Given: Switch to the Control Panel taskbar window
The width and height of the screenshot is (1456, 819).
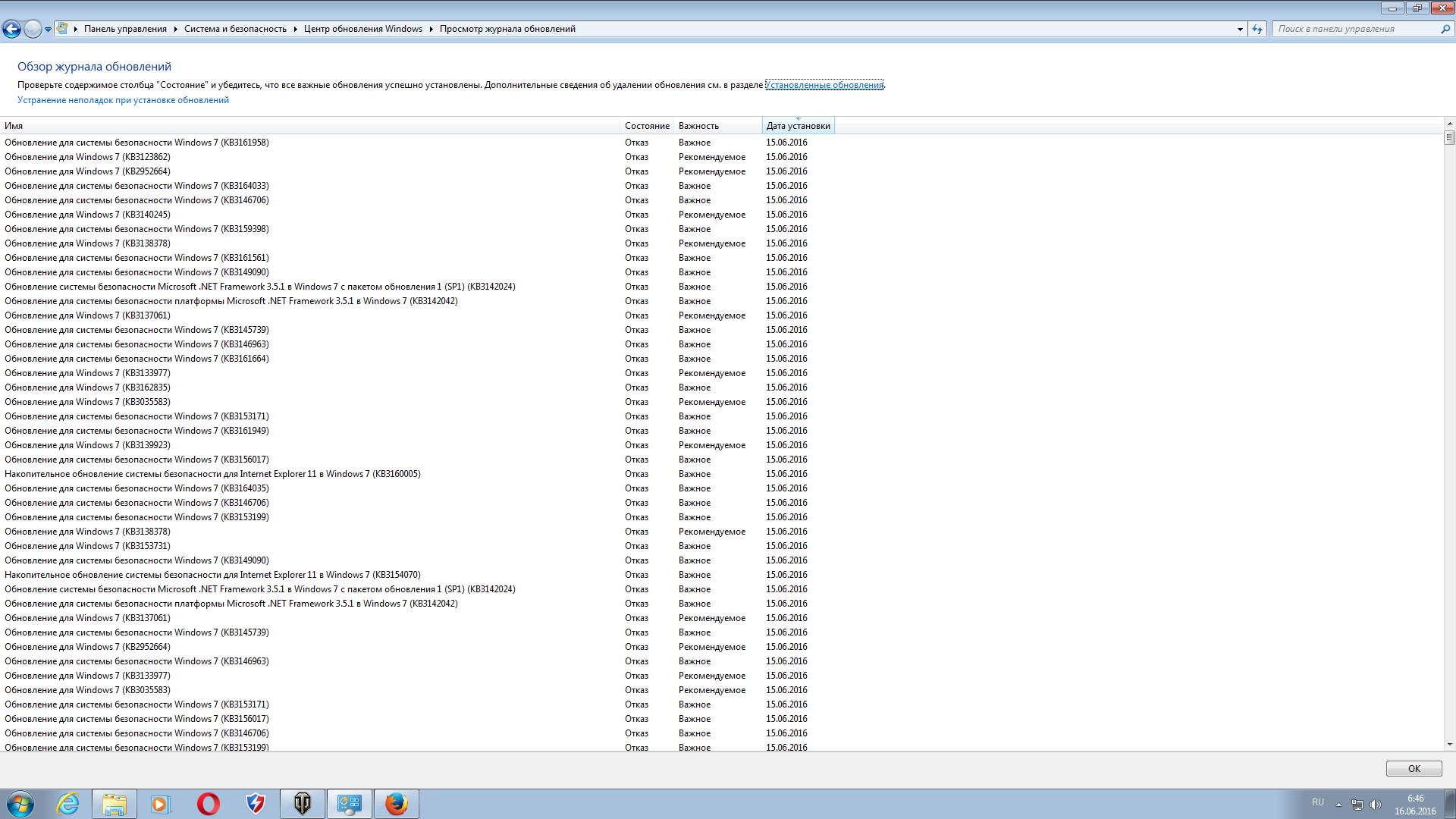Looking at the screenshot, I should tap(350, 804).
